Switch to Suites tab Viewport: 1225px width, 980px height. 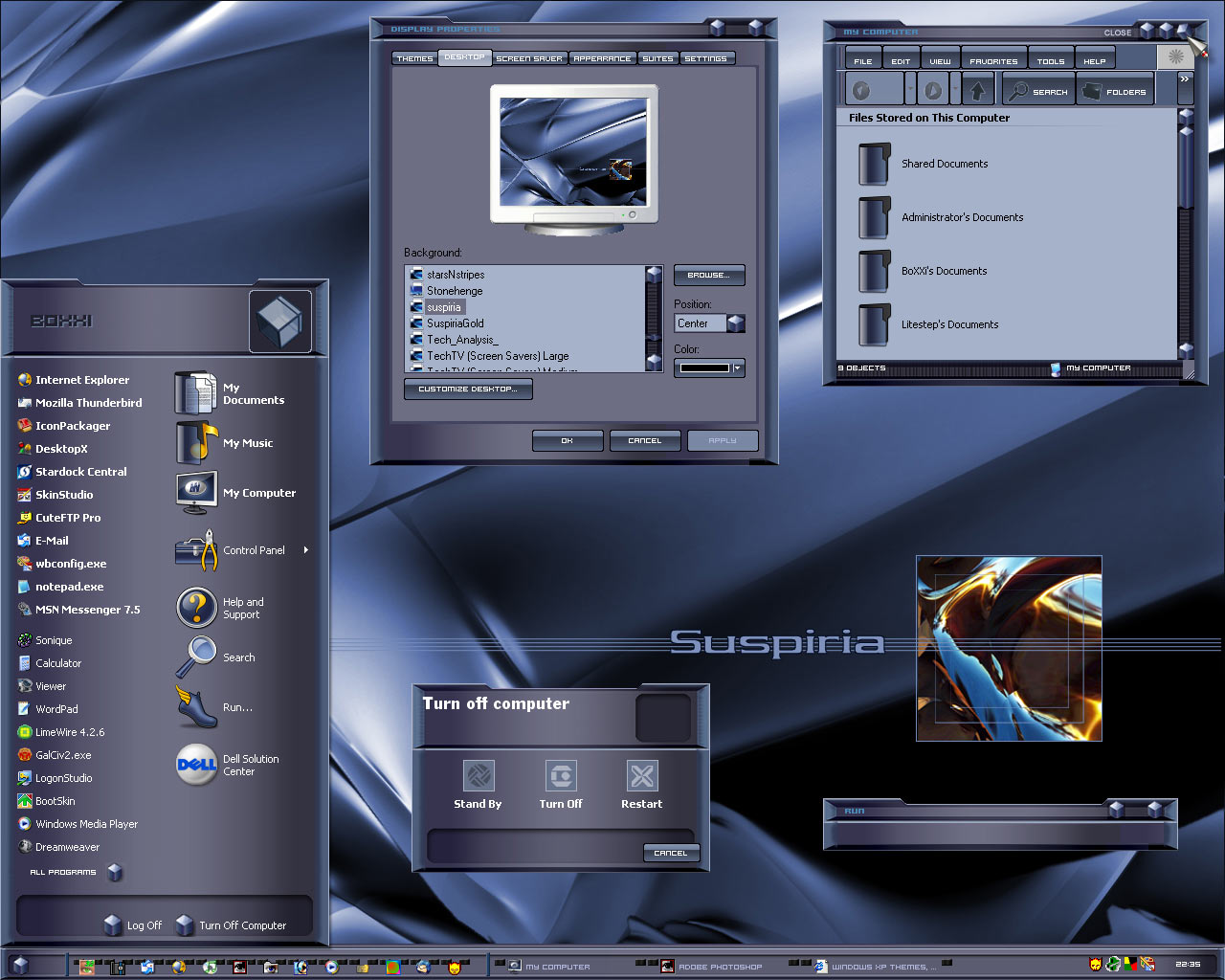657,58
